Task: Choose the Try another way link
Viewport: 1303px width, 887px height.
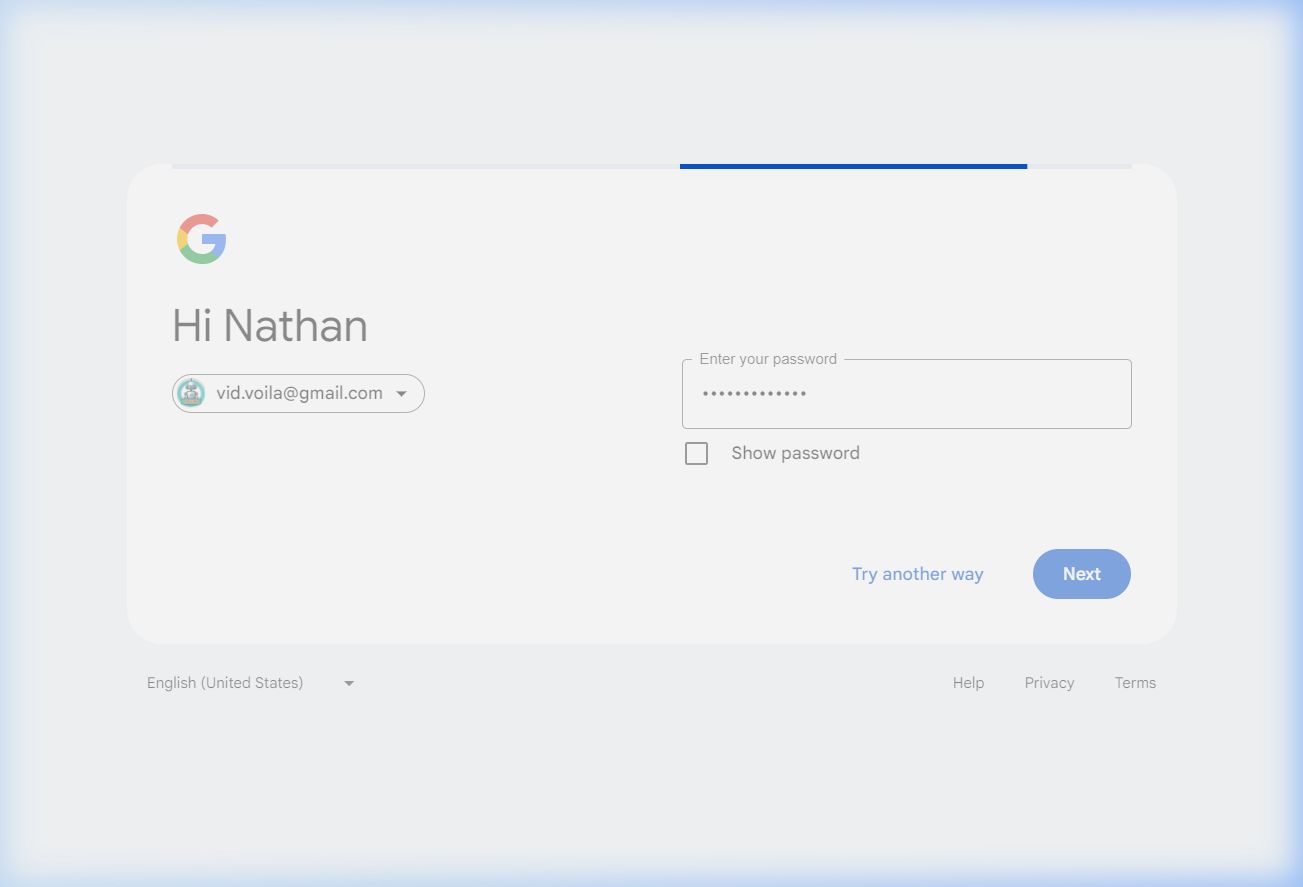Action: coord(917,574)
